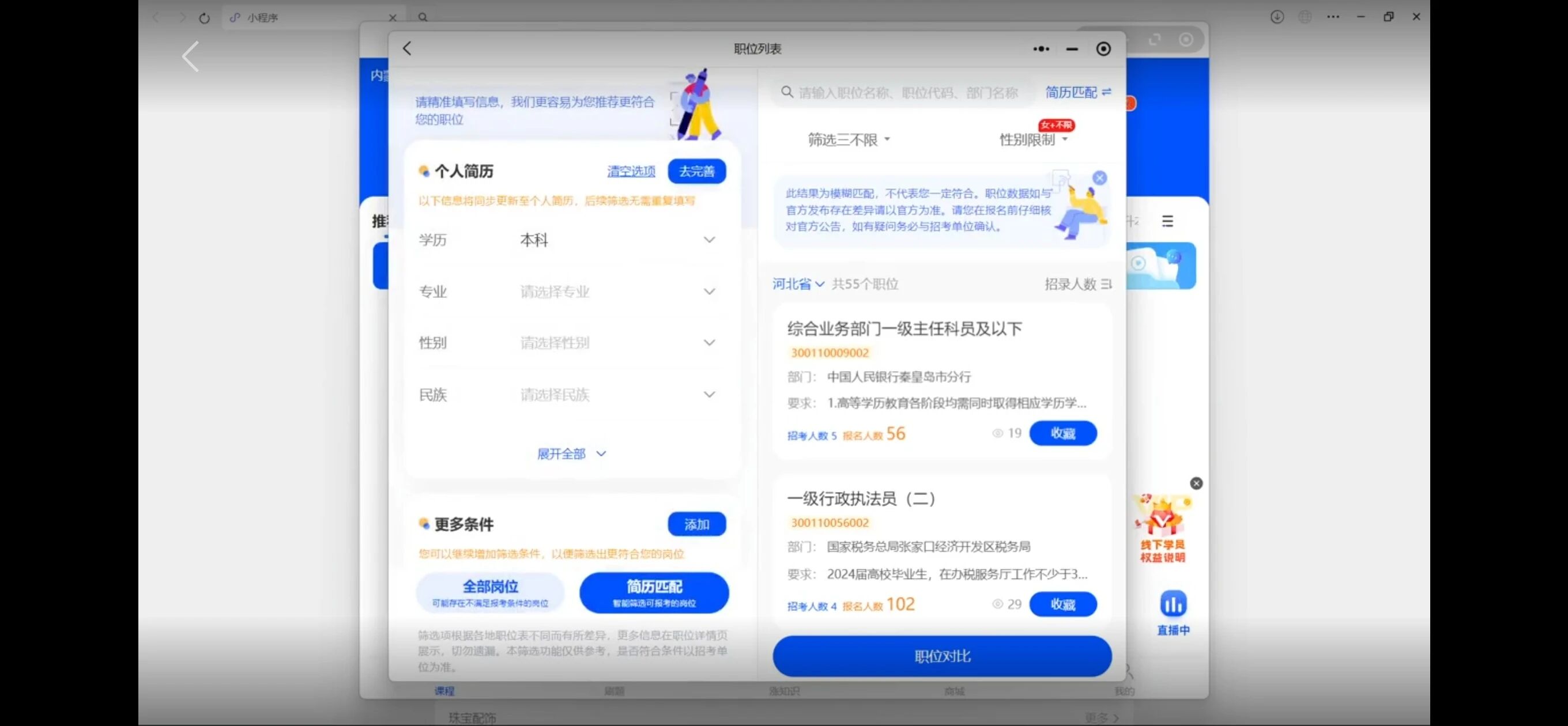Click the 清空选项 link
This screenshot has width=1568, height=726.
631,171
